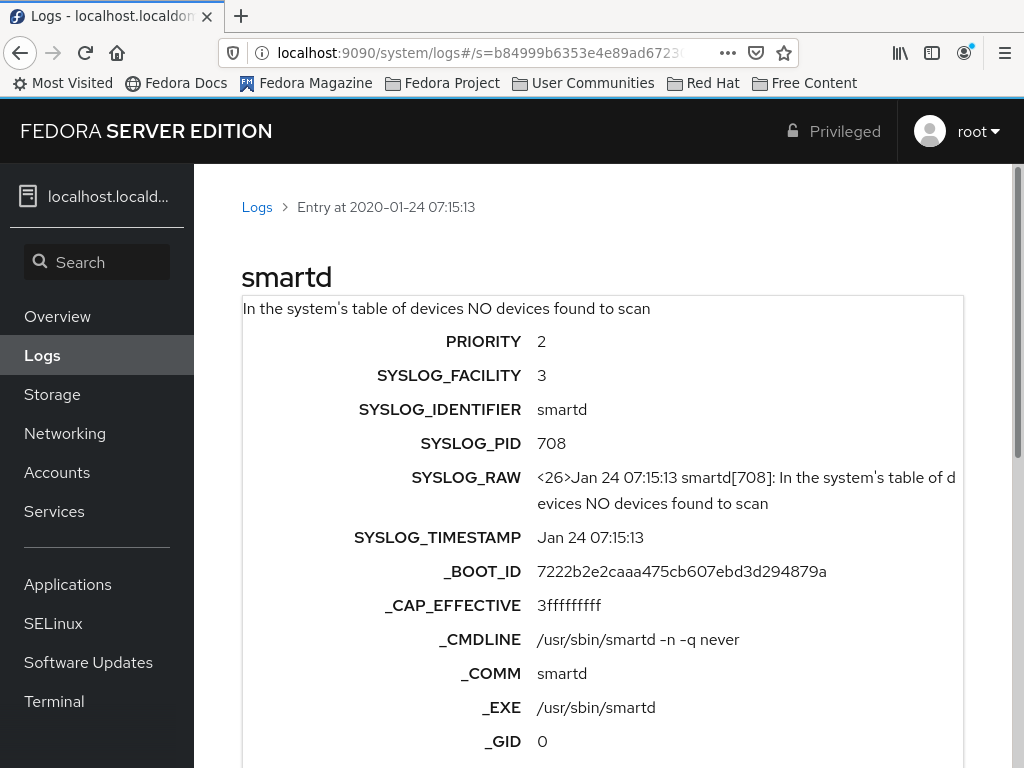Open Free Content bookmark folder
The width and height of the screenshot is (1024, 768).
805,83
